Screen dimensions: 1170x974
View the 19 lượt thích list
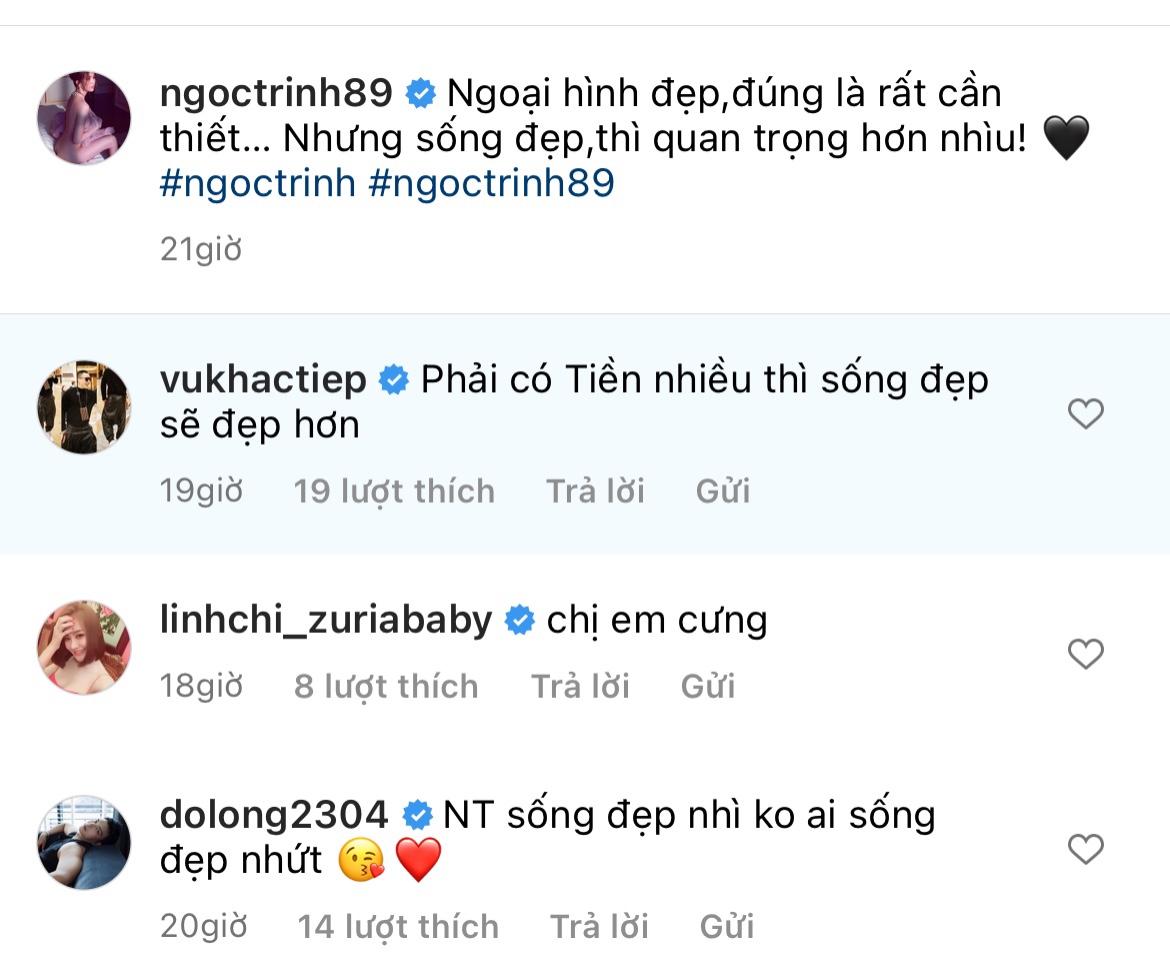click(394, 490)
